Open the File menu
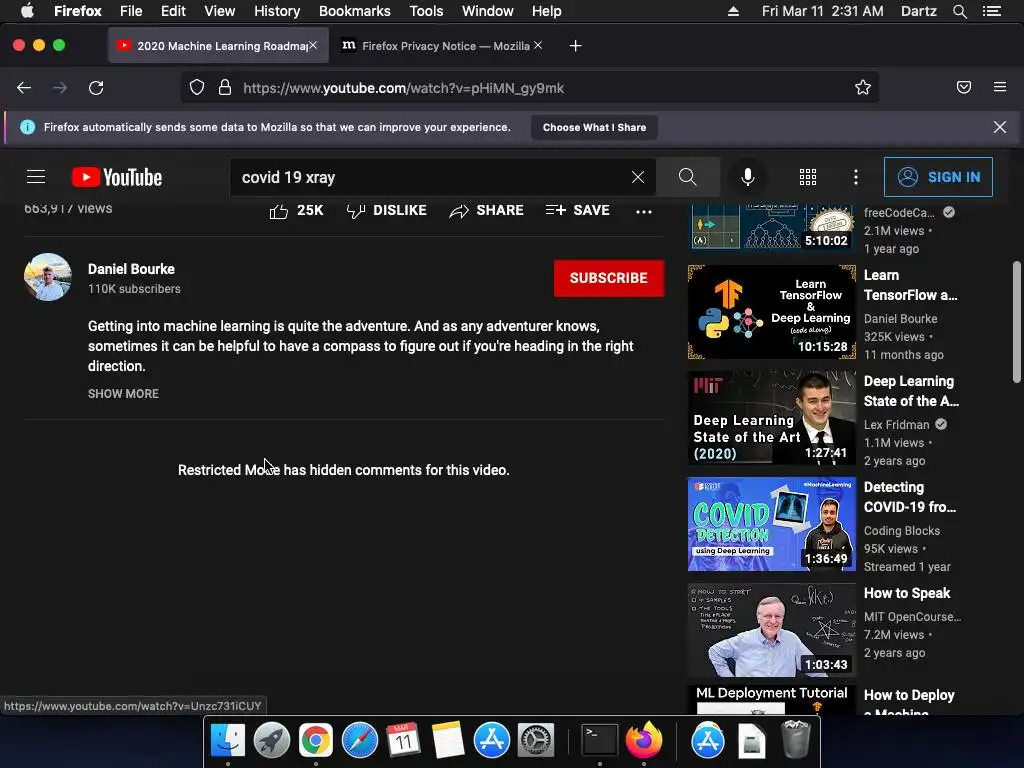This screenshot has width=1024, height=768. coord(131,11)
